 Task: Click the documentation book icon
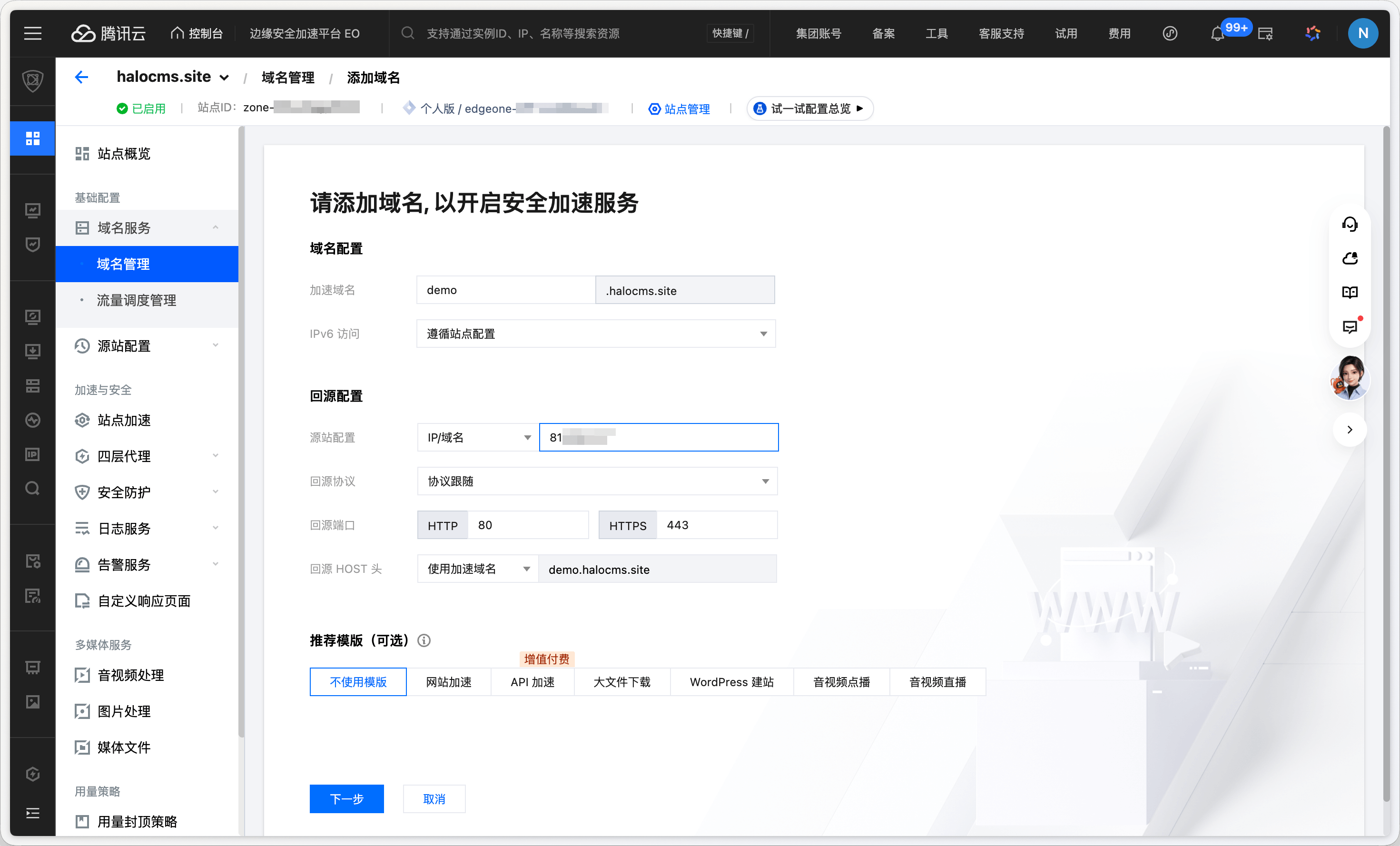click(1350, 293)
